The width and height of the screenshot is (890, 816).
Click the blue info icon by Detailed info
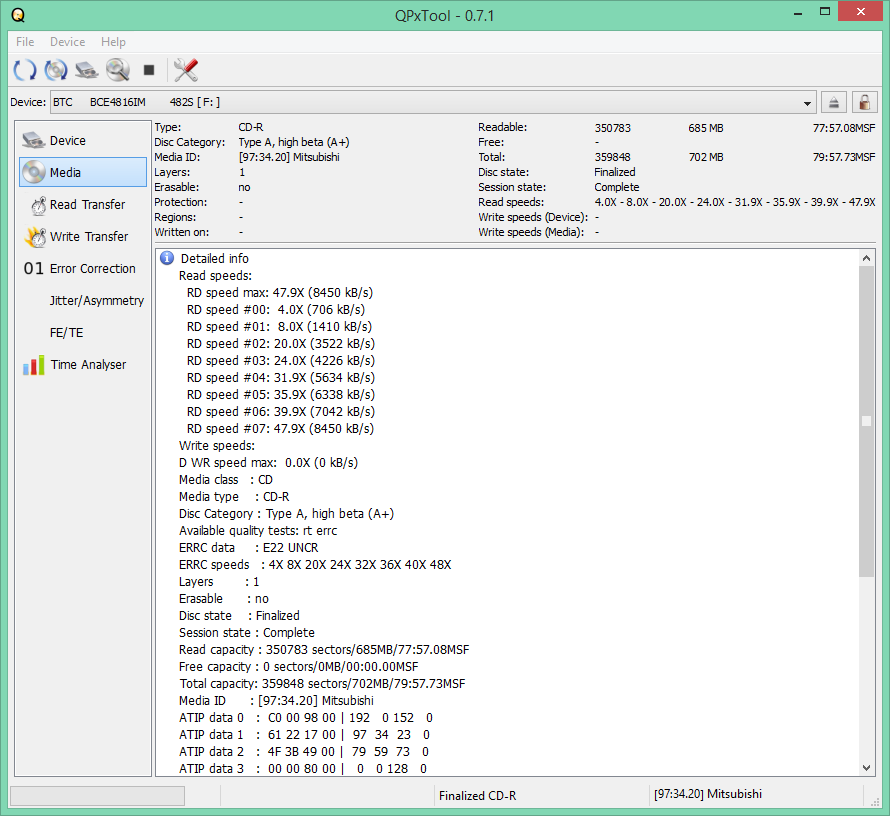click(167, 258)
